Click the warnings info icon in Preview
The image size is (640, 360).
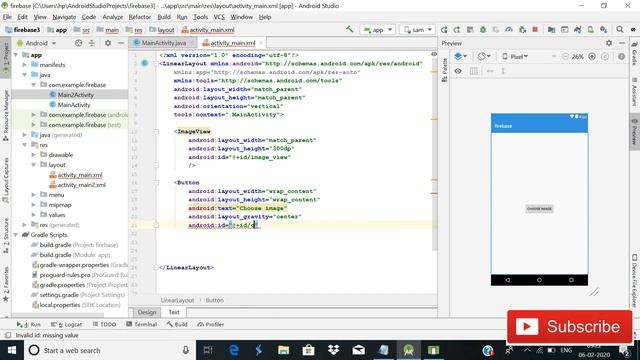(621, 57)
